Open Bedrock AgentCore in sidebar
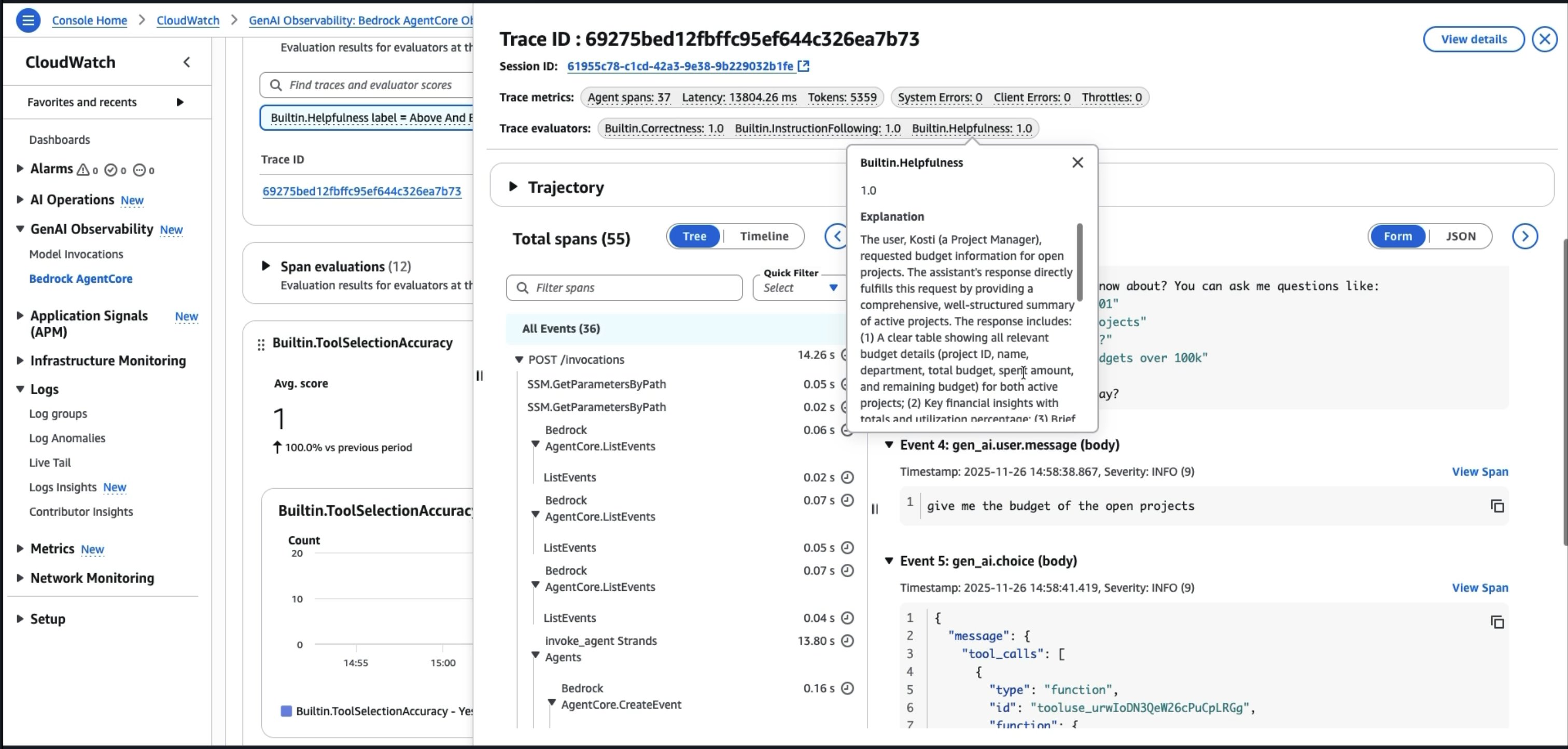This screenshot has height=749, width=1568. [x=81, y=279]
